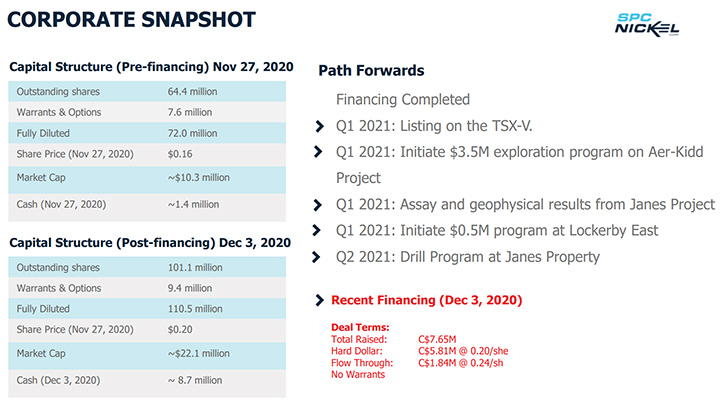Image resolution: width=725 pixels, height=408 pixels.
Task: Click chevron beside Listing on the TSX-V
Action: coord(319,126)
